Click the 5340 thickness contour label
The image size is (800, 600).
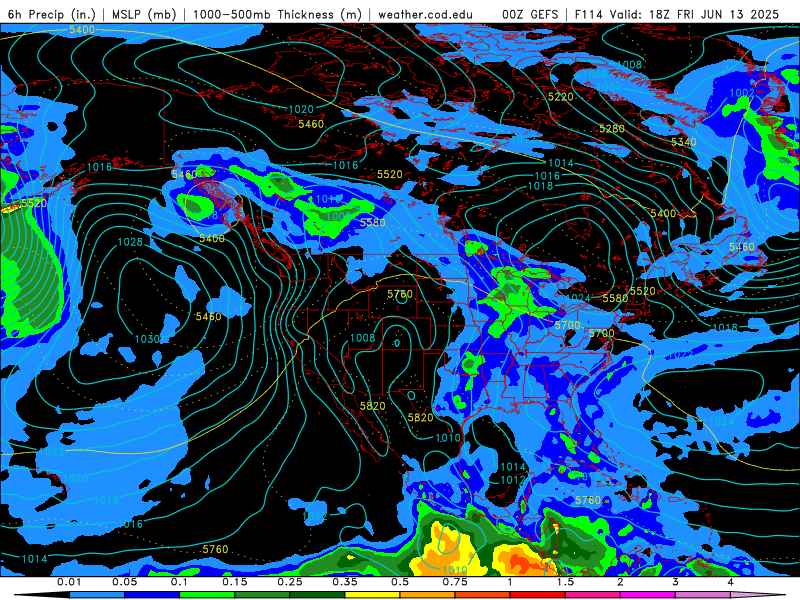coord(684,142)
